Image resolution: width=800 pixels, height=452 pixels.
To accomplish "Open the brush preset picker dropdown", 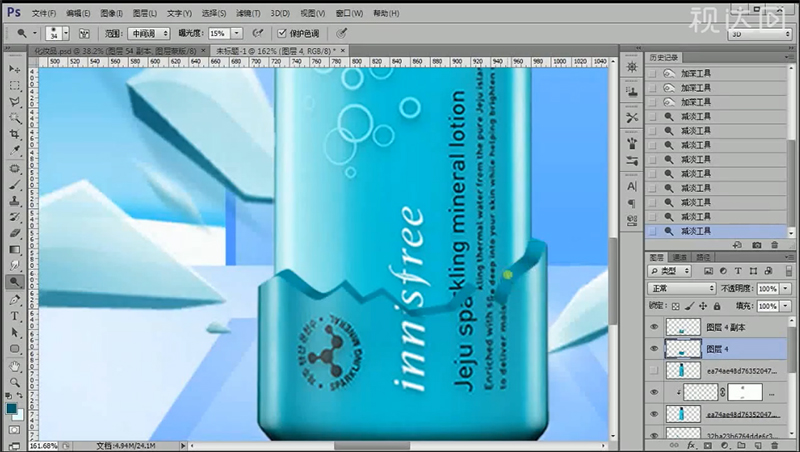I will pyautogui.click(x=66, y=34).
